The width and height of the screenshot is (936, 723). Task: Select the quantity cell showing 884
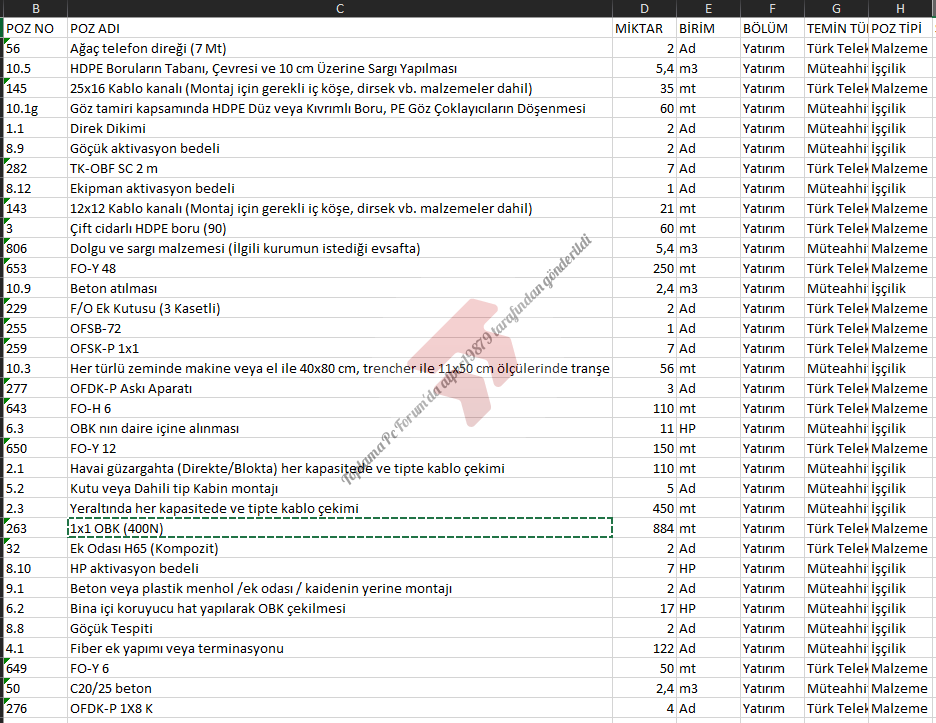pyautogui.click(x=644, y=528)
